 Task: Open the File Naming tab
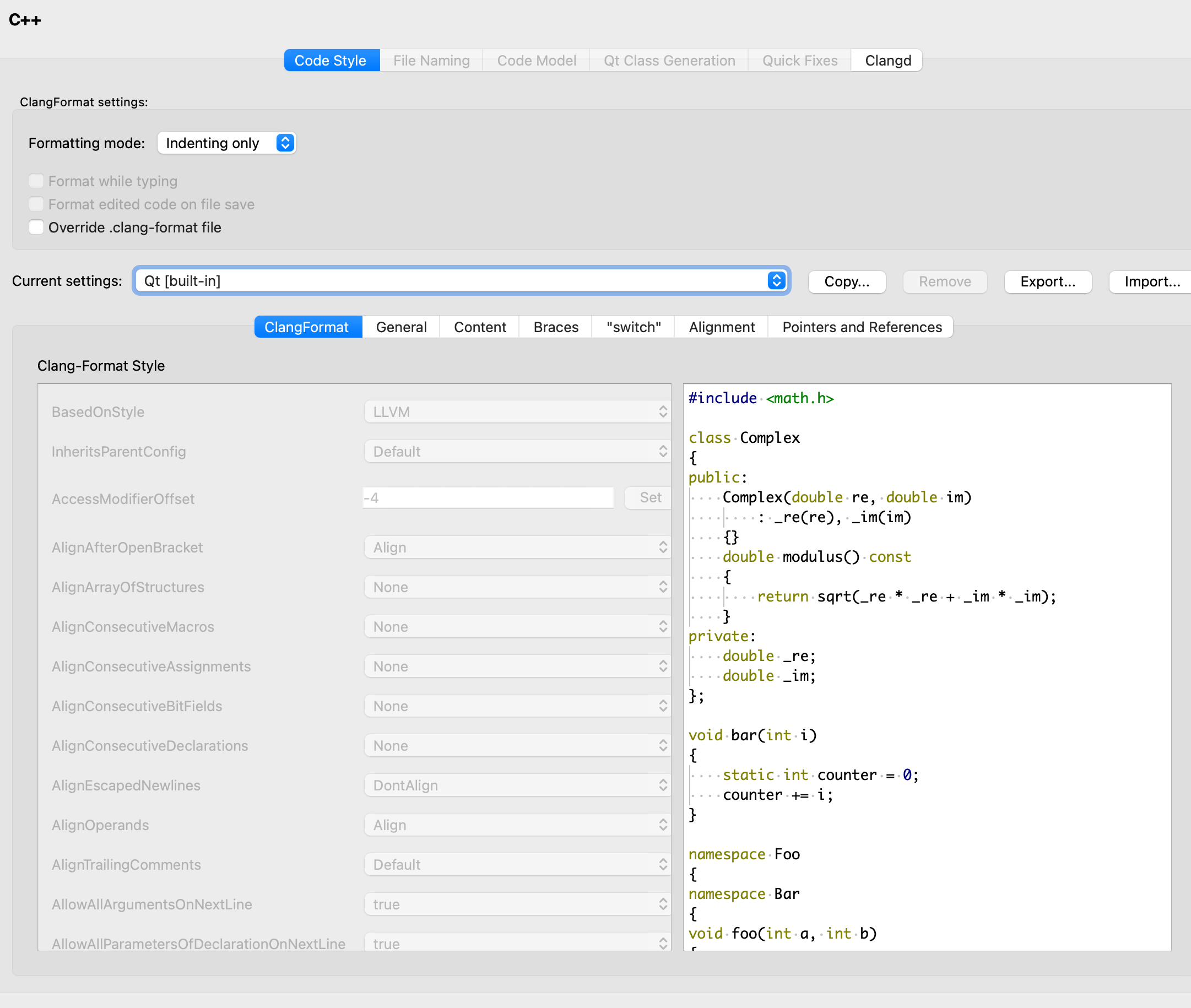(431, 61)
